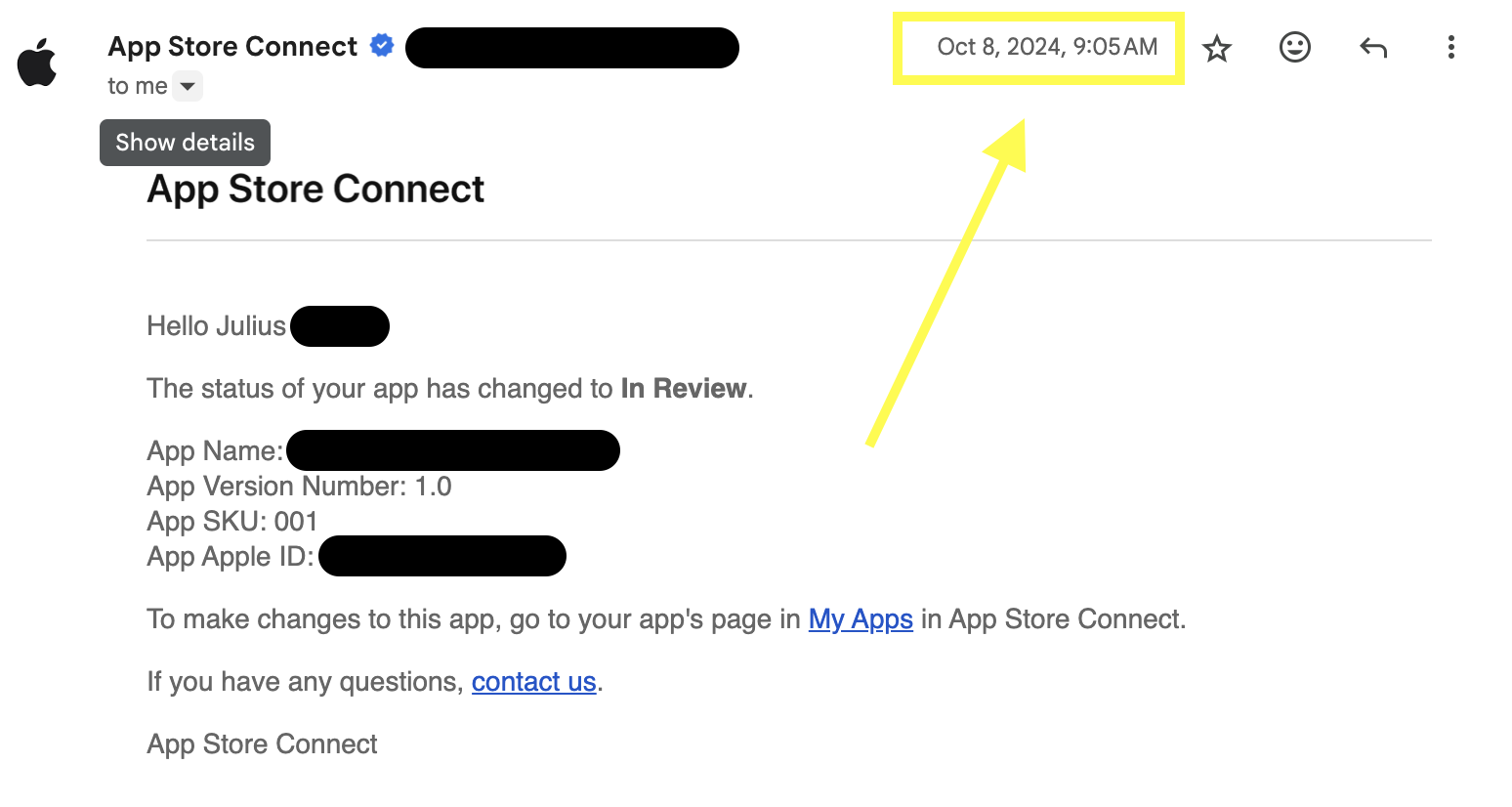This screenshot has height=807, width=1512.
Task: Click the redacted sender email address
Action: tap(572, 48)
